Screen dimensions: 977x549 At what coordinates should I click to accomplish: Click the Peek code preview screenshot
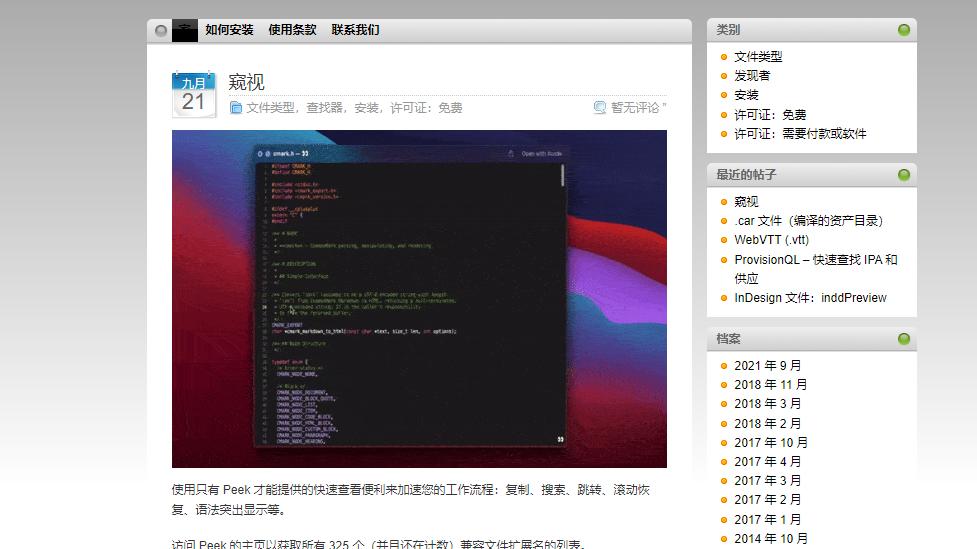[x=419, y=299]
